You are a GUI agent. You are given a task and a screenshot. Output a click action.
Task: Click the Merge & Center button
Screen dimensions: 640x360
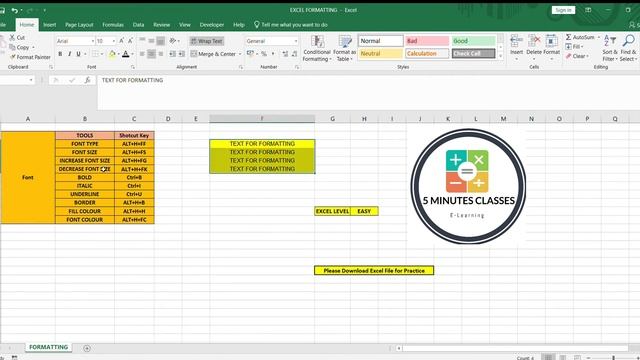coord(213,54)
